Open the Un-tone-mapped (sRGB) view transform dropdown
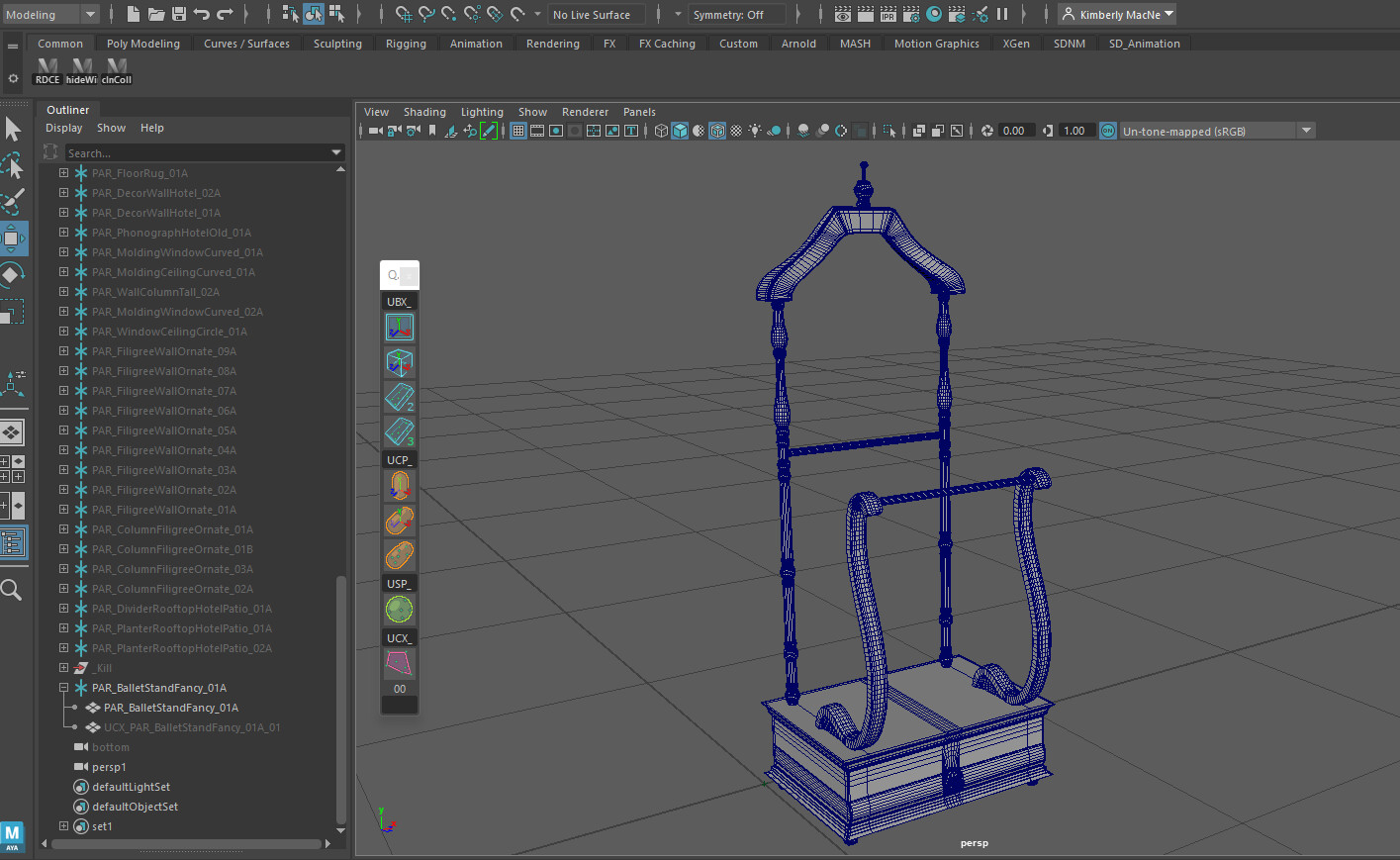 click(1217, 131)
